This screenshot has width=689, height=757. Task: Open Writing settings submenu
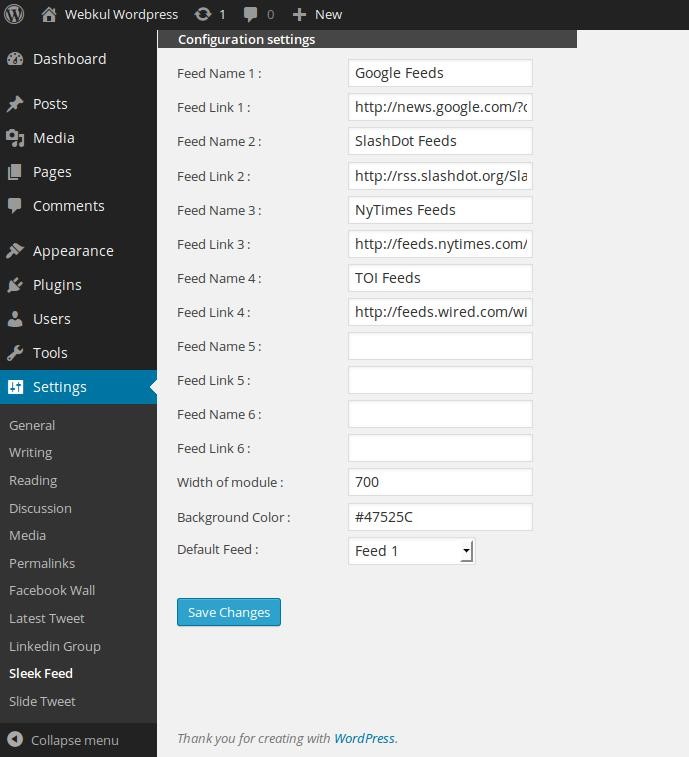(x=30, y=453)
